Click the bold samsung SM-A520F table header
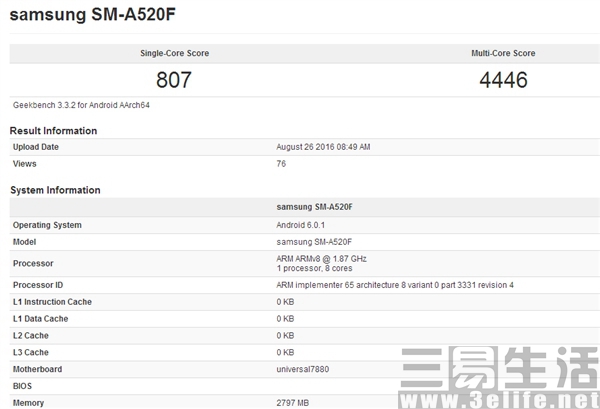Image resolution: width=600 pixels, height=409 pixels. 315,207
